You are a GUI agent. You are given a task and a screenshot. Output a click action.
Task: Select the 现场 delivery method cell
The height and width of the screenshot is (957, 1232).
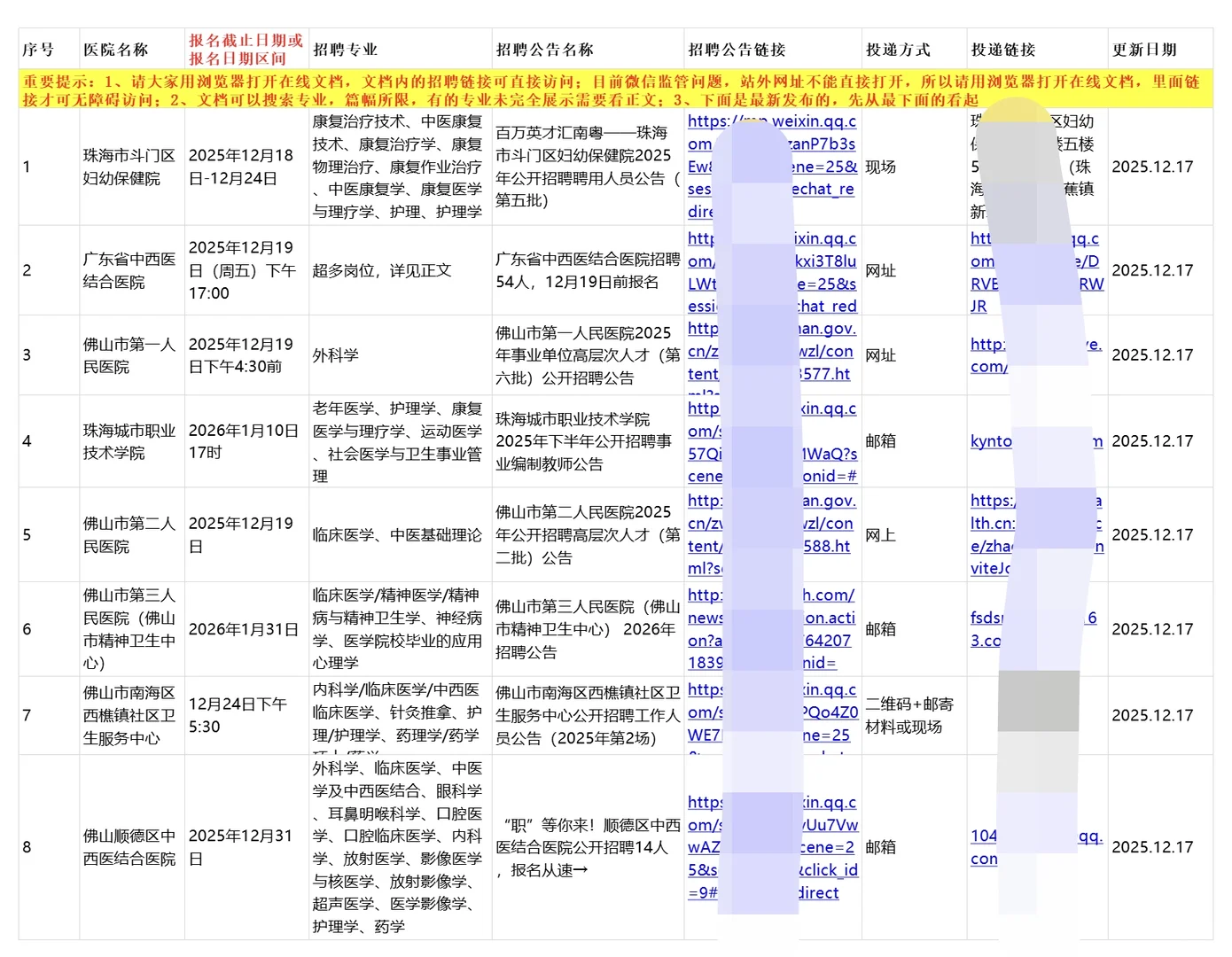(879, 166)
